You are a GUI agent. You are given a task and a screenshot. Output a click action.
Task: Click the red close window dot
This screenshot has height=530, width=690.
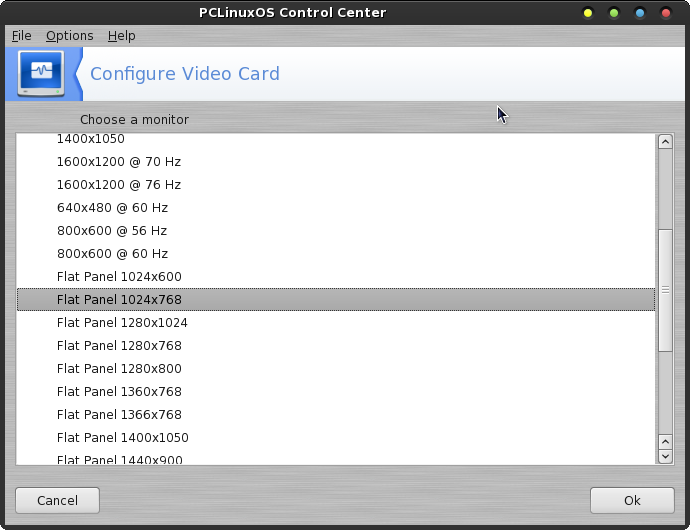coord(666,13)
